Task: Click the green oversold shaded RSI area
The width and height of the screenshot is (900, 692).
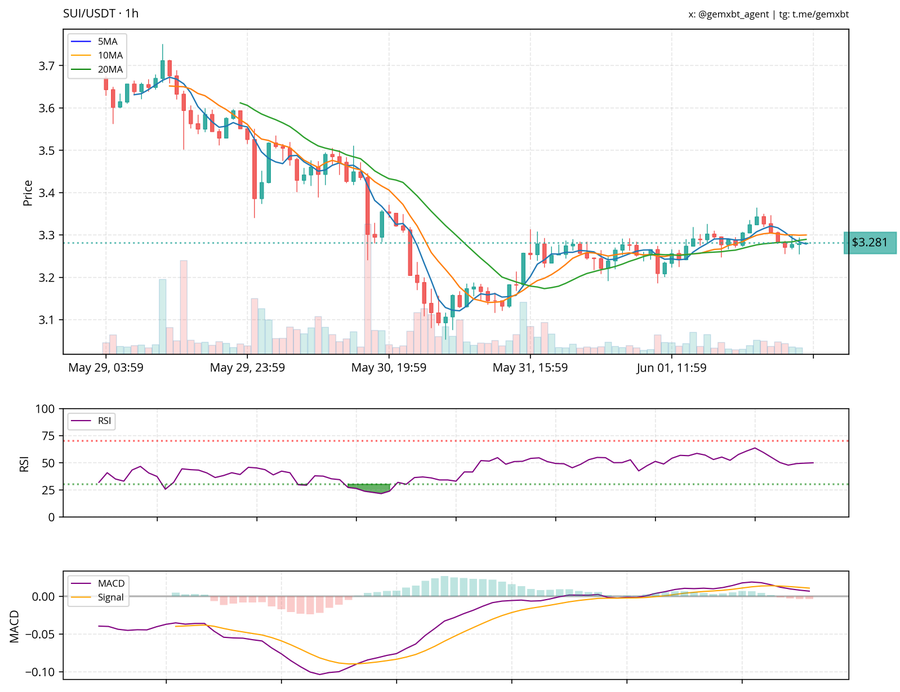Action: (x=369, y=488)
